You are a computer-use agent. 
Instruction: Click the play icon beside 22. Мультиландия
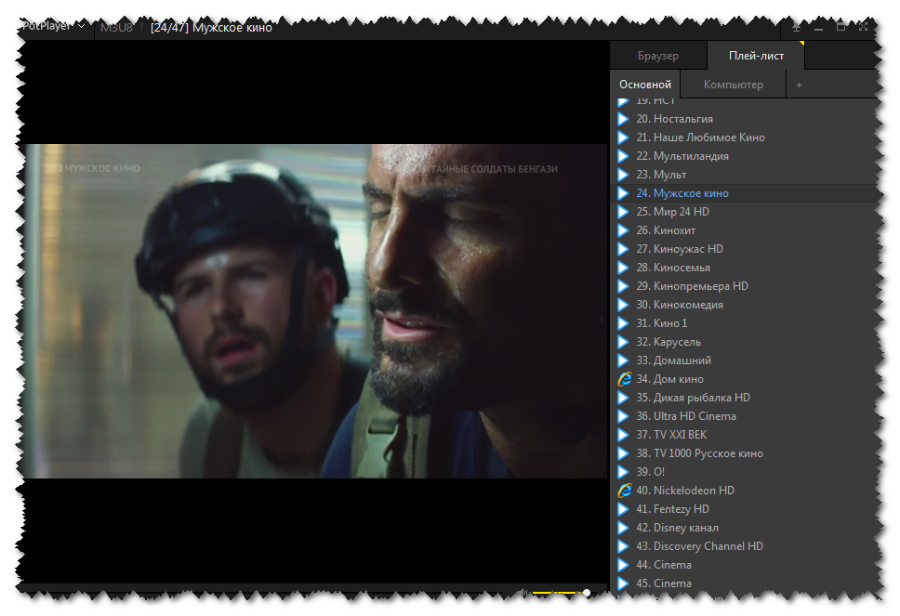[623, 156]
